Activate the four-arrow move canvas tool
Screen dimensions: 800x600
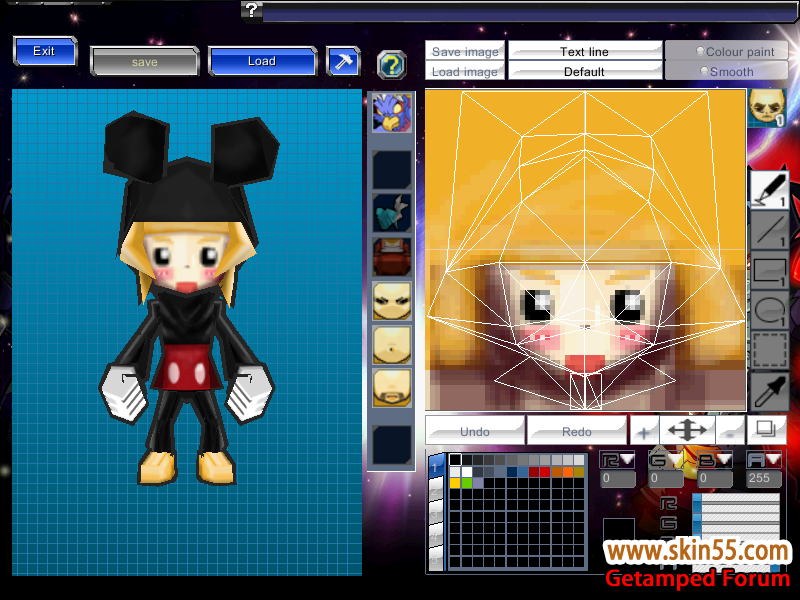click(687, 431)
